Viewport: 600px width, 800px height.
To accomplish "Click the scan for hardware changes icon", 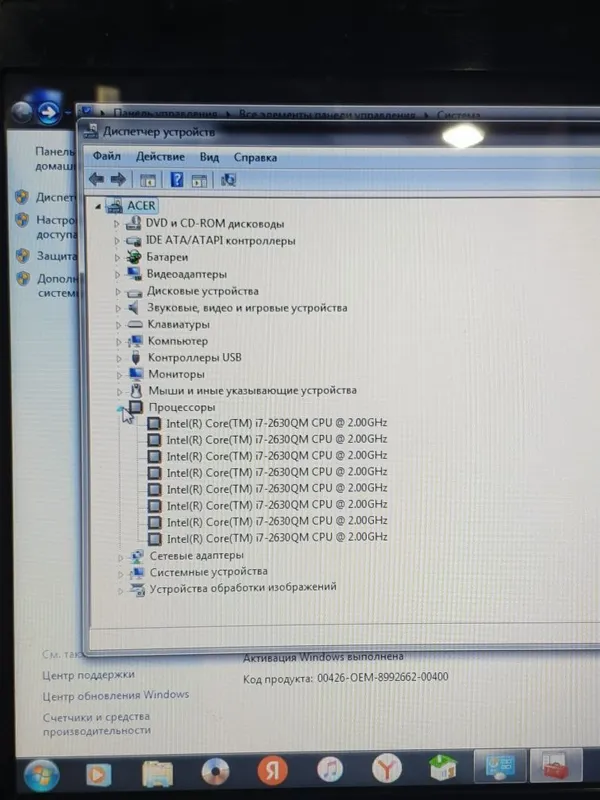I will click(x=228, y=180).
